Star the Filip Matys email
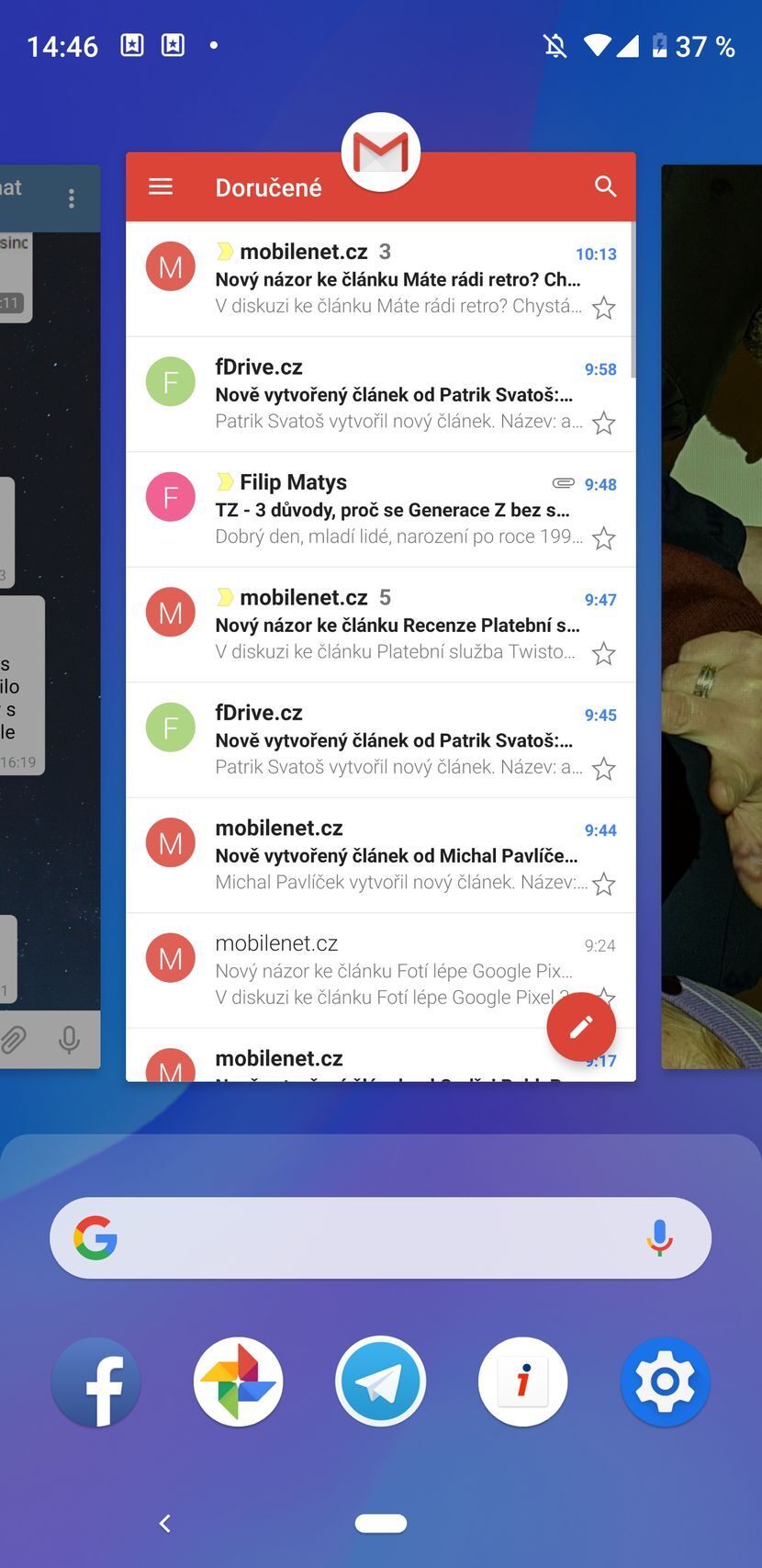This screenshot has width=762, height=1568. pos(603,538)
